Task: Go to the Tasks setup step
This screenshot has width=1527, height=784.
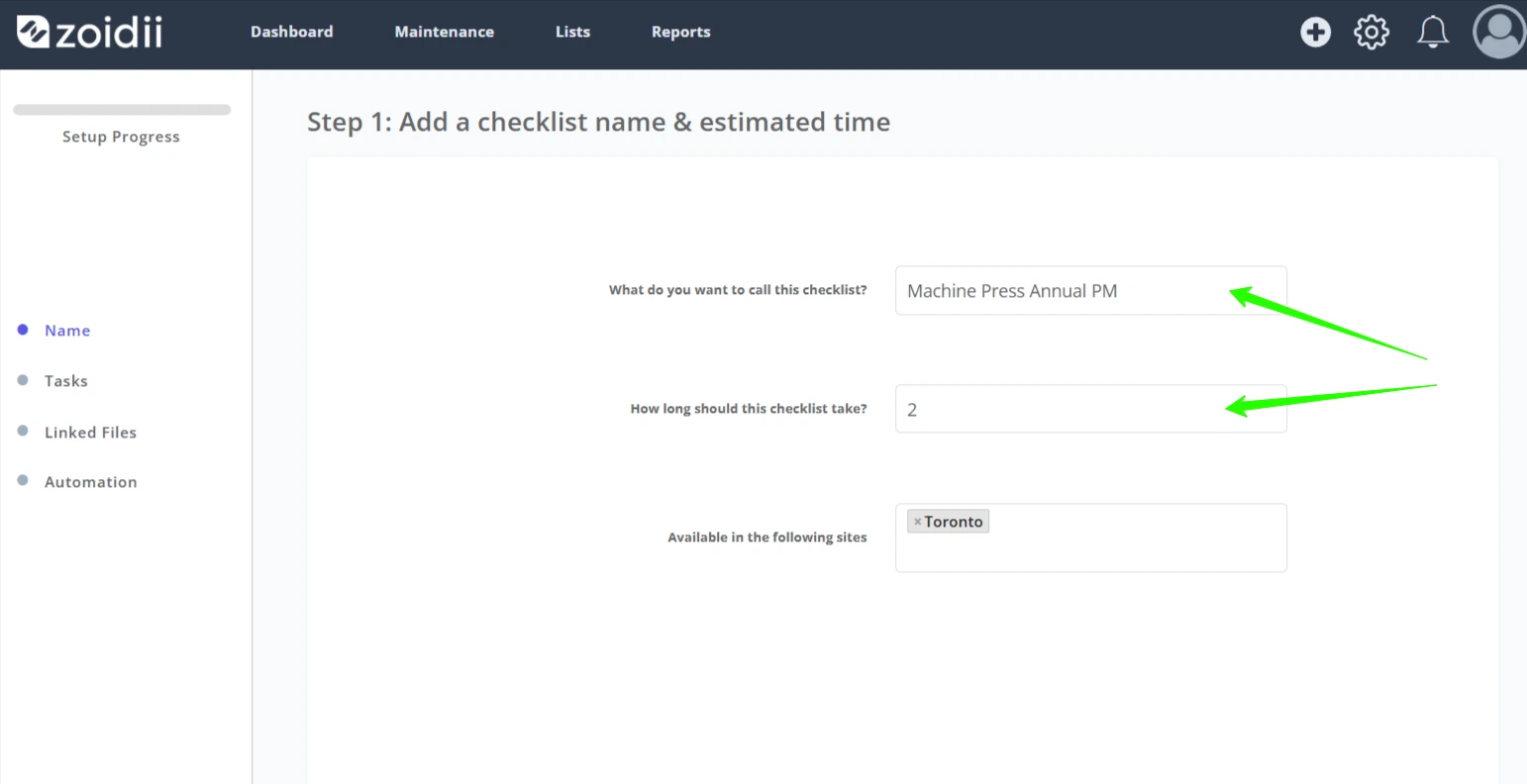Action: pyautogui.click(x=66, y=381)
